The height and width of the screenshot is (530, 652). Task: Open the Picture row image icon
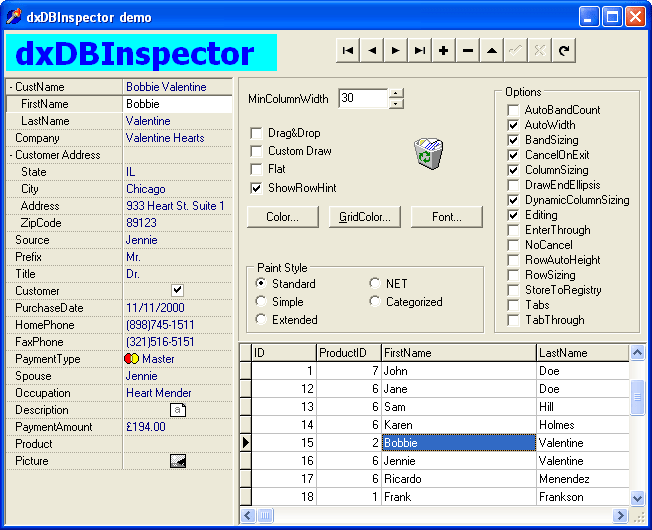pos(178,461)
